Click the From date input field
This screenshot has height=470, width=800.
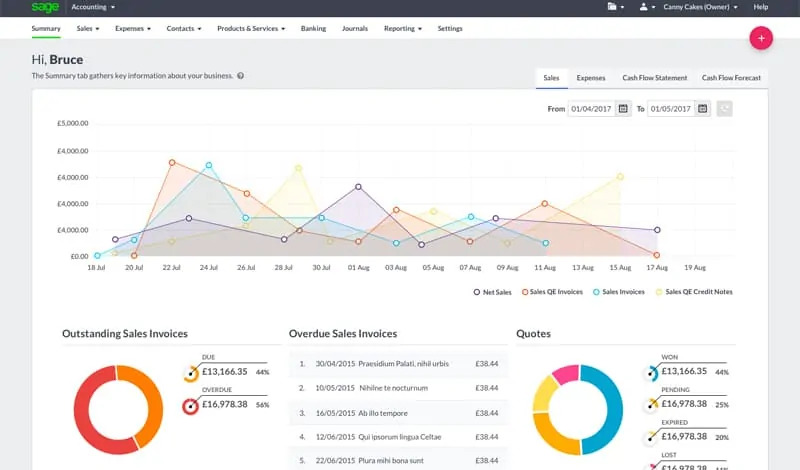(x=591, y=108)
